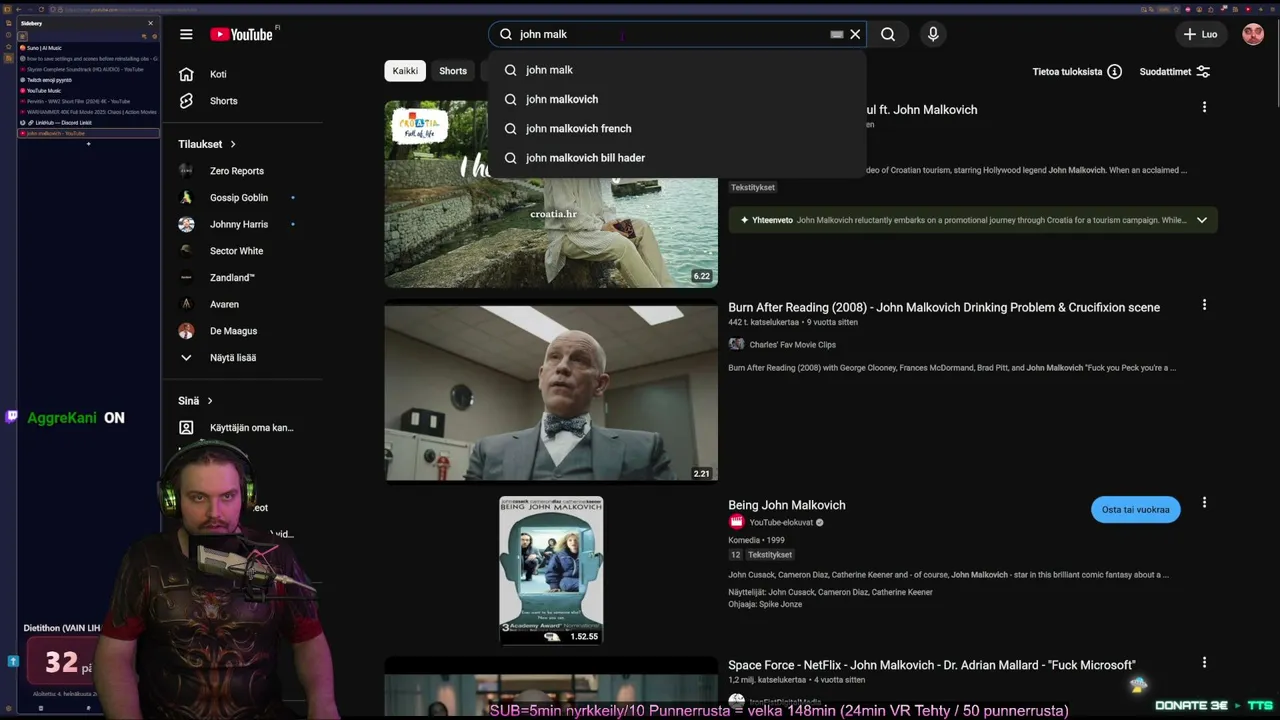The height and width of the screenshot is (720, 1280).
Task: Open the account avatar menu
Action: 1253,34
